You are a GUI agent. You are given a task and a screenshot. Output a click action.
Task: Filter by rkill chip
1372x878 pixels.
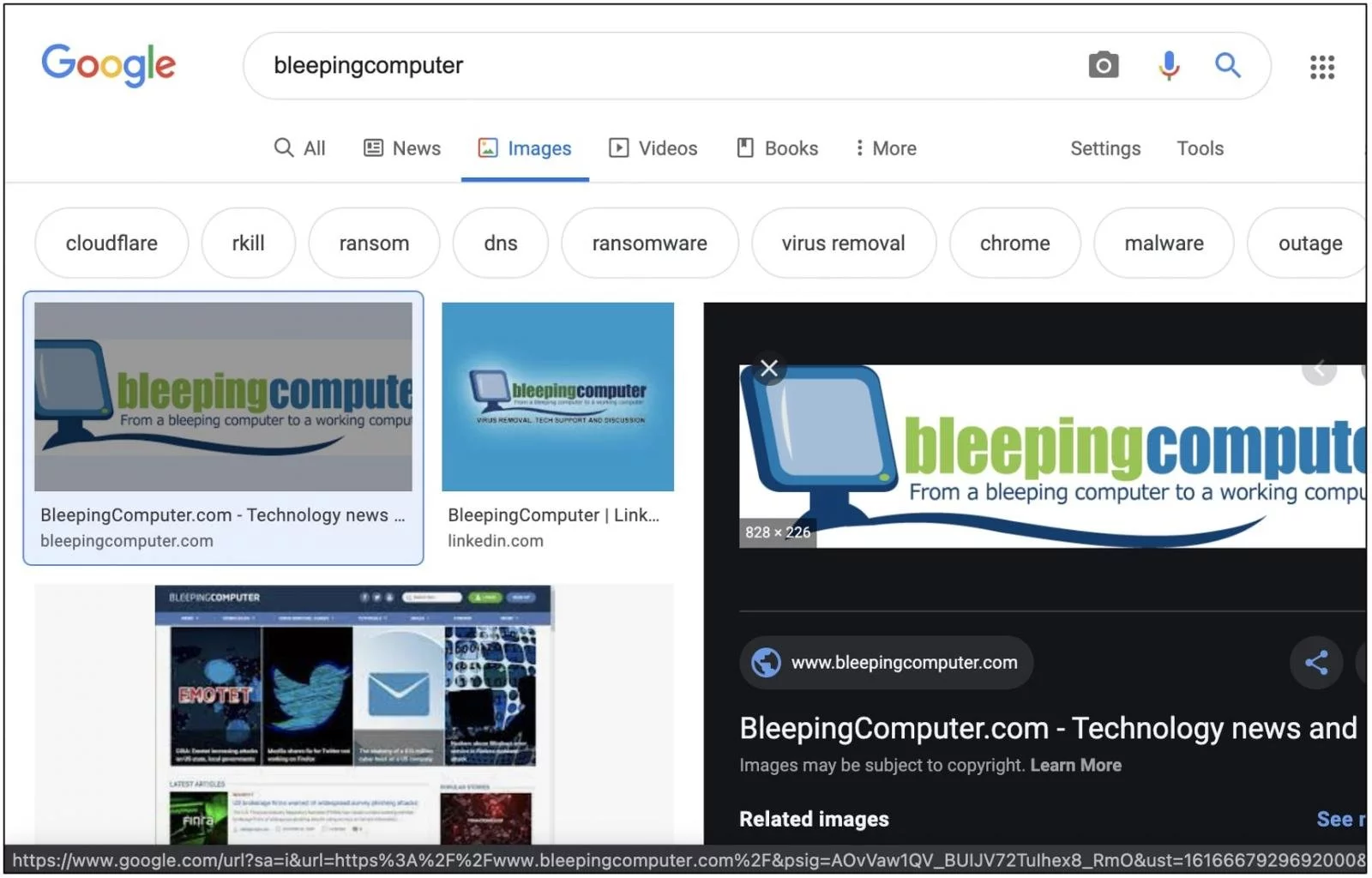(249, 244)
